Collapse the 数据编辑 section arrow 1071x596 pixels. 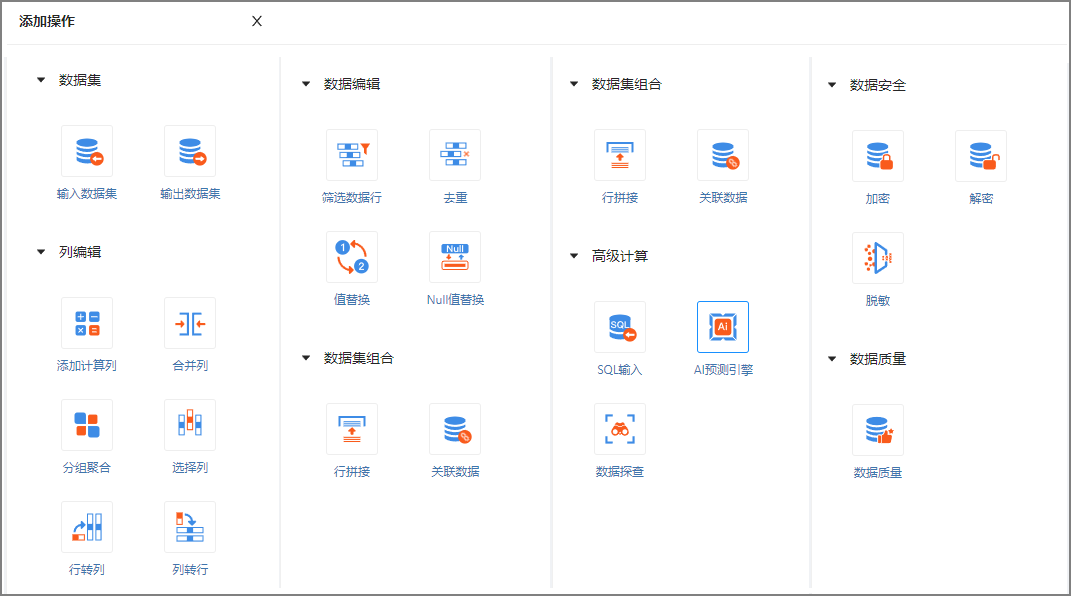tap(306, 84)
